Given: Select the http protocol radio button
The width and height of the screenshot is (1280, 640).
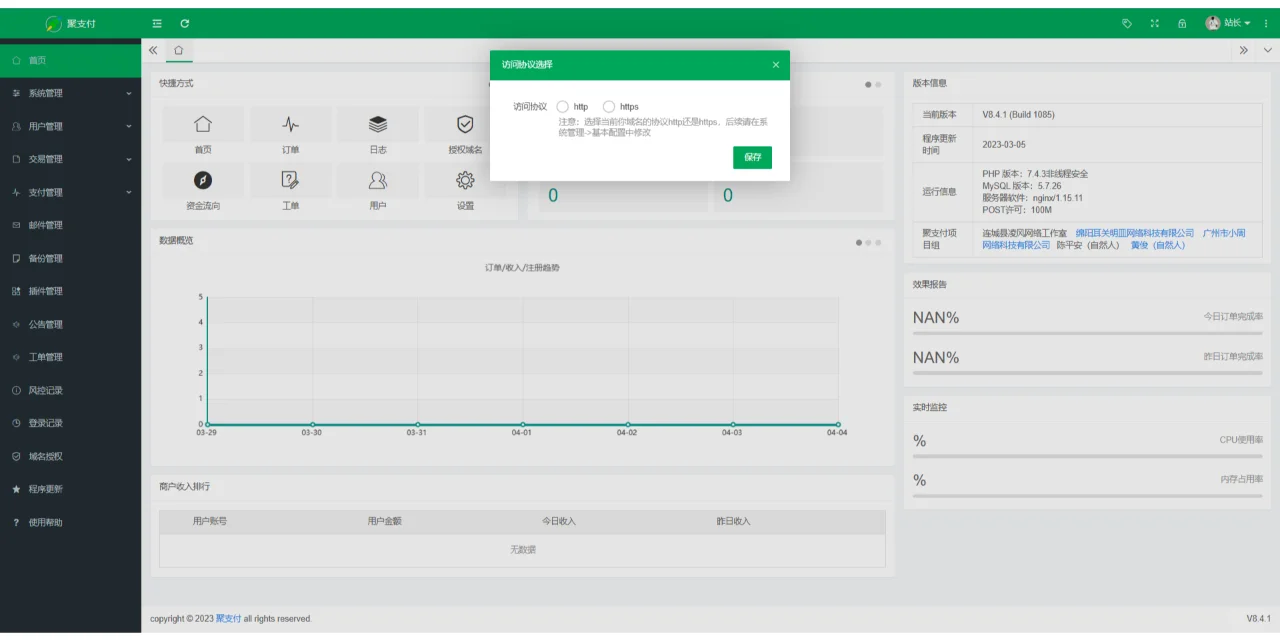Looking at the screenshot, I should point(563,107).
